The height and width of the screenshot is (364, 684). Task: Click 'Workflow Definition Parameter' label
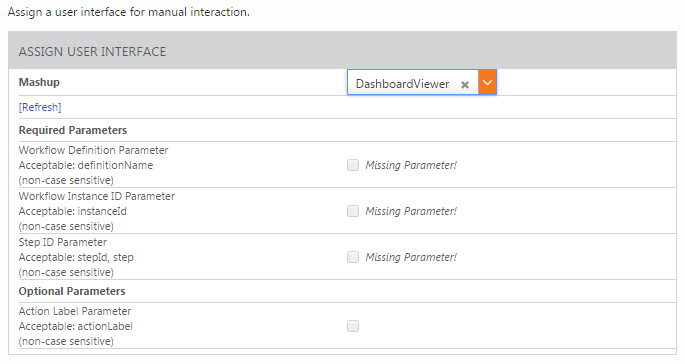93,150
